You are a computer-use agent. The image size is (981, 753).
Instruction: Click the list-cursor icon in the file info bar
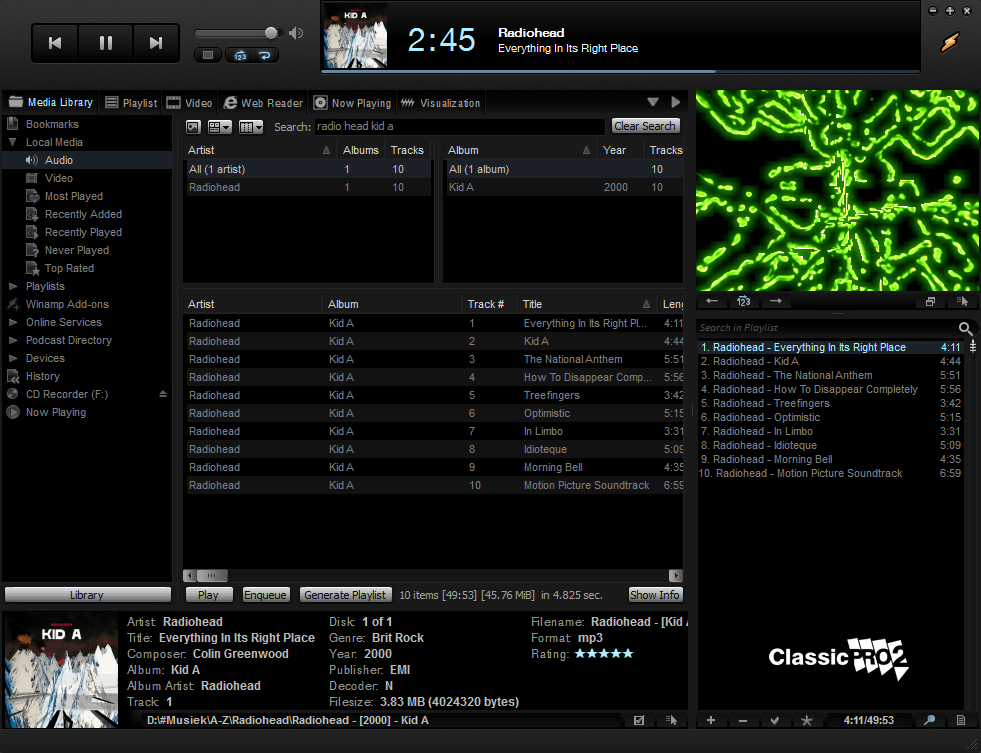(671, 720)
